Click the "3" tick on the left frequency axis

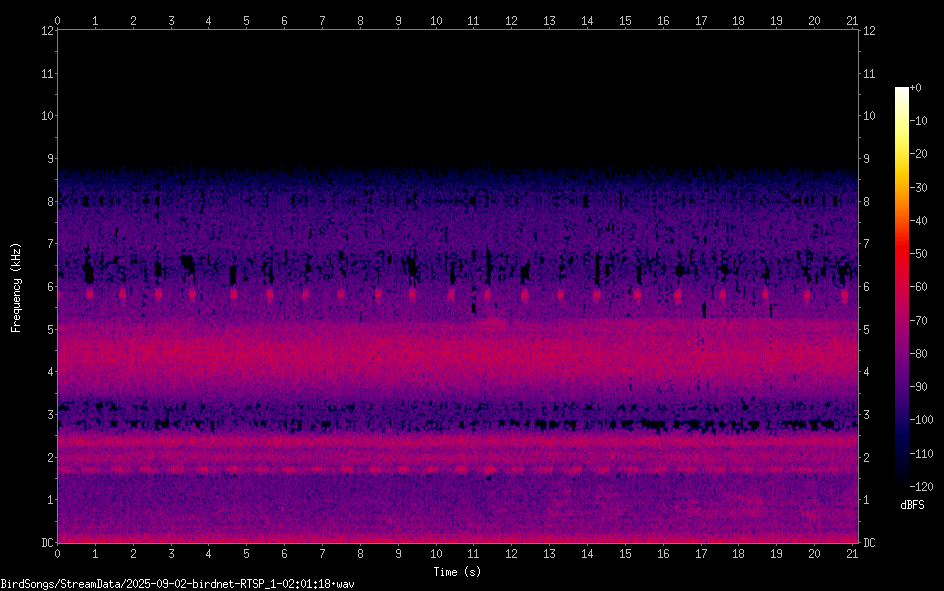pyautogui.click(x=51, y=415)
